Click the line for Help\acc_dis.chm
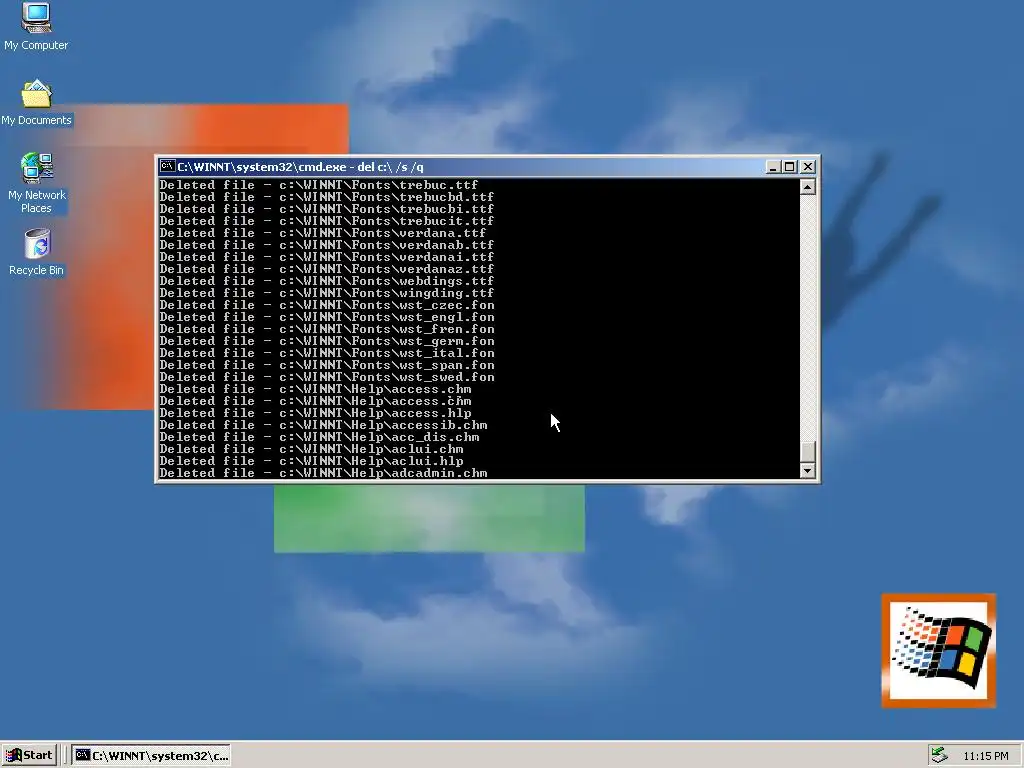 (x=319, y=437)
